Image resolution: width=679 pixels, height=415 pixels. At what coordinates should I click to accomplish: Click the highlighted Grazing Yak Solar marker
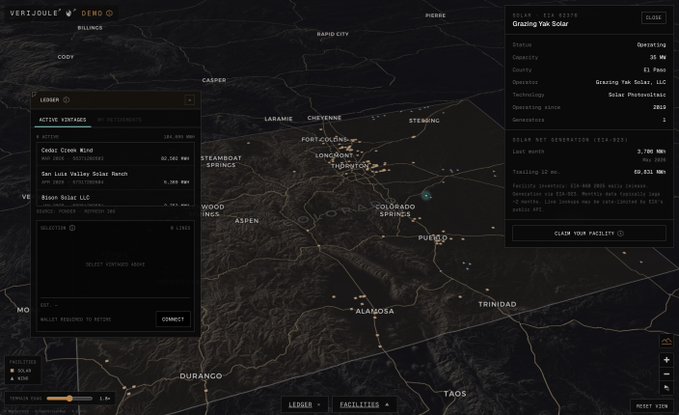click(x=426, y=196)
